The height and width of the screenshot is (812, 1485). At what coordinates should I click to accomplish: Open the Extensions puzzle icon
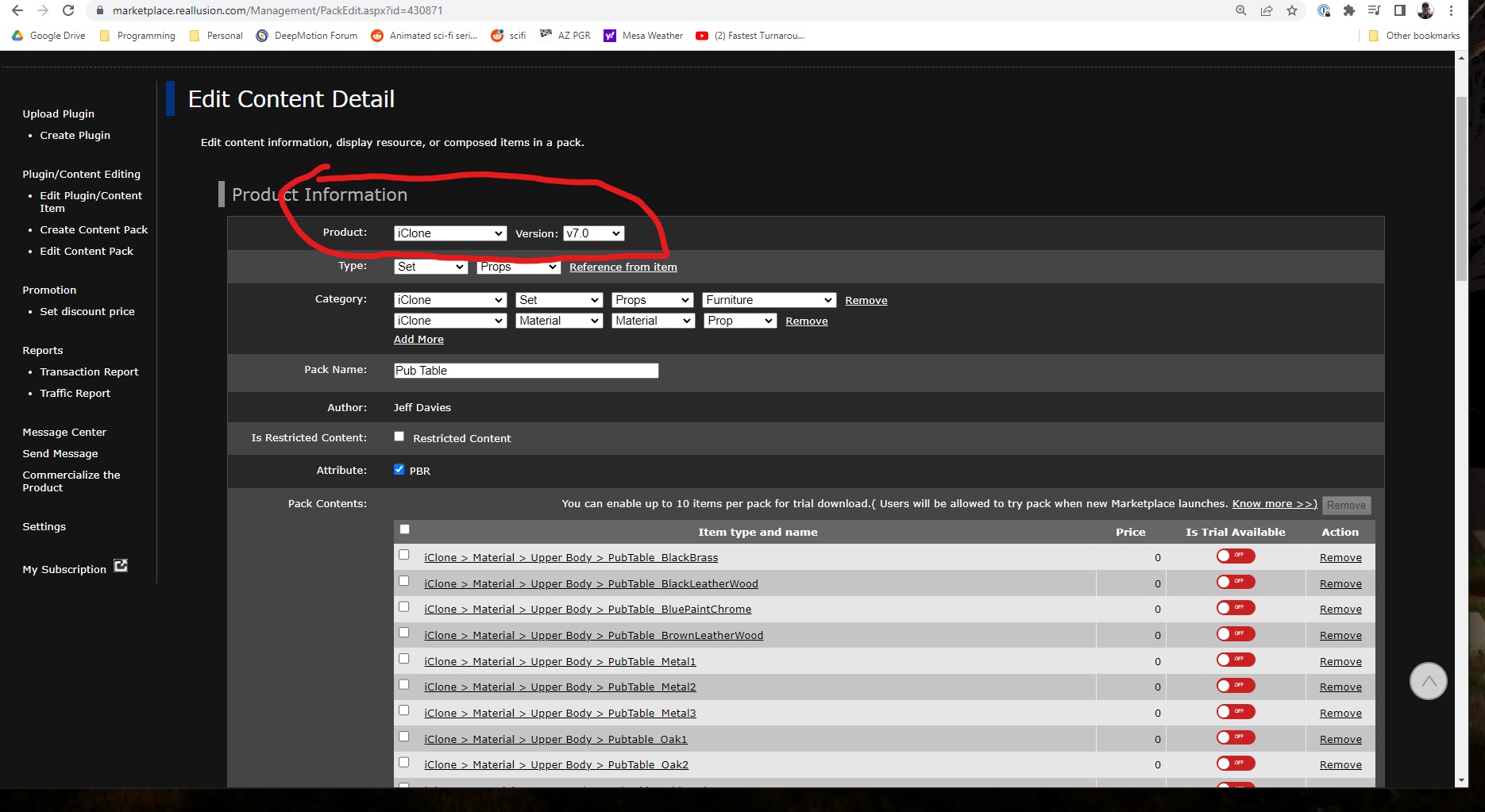[1348, 10]
